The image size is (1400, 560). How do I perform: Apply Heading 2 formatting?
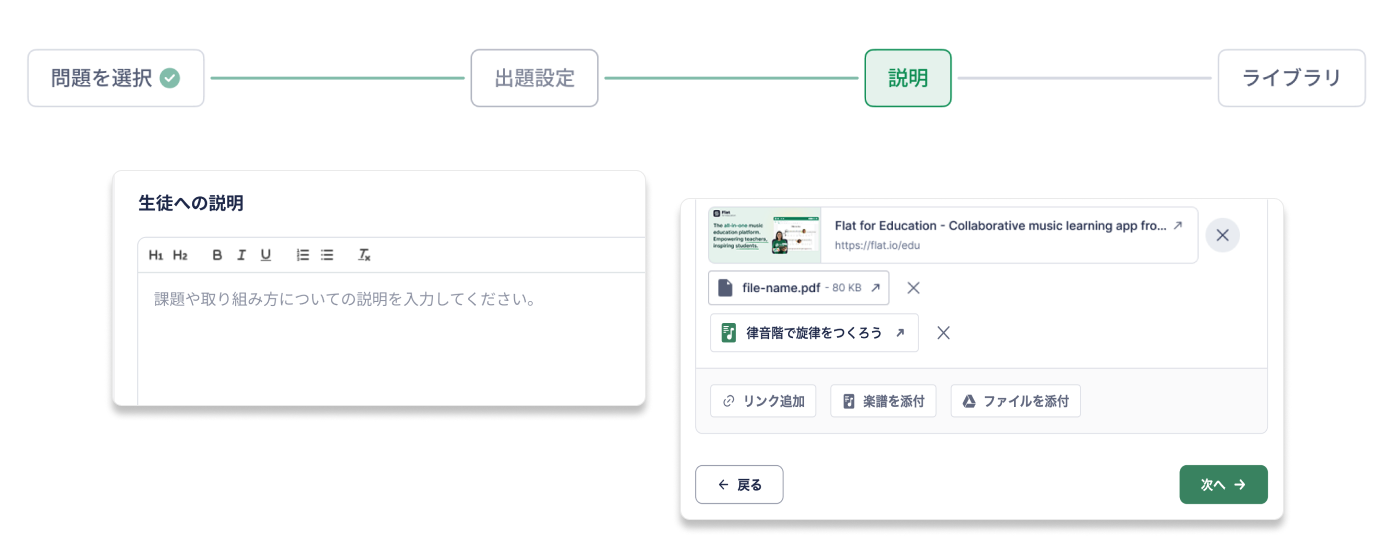pyautogui.click(x=180, y=255)
